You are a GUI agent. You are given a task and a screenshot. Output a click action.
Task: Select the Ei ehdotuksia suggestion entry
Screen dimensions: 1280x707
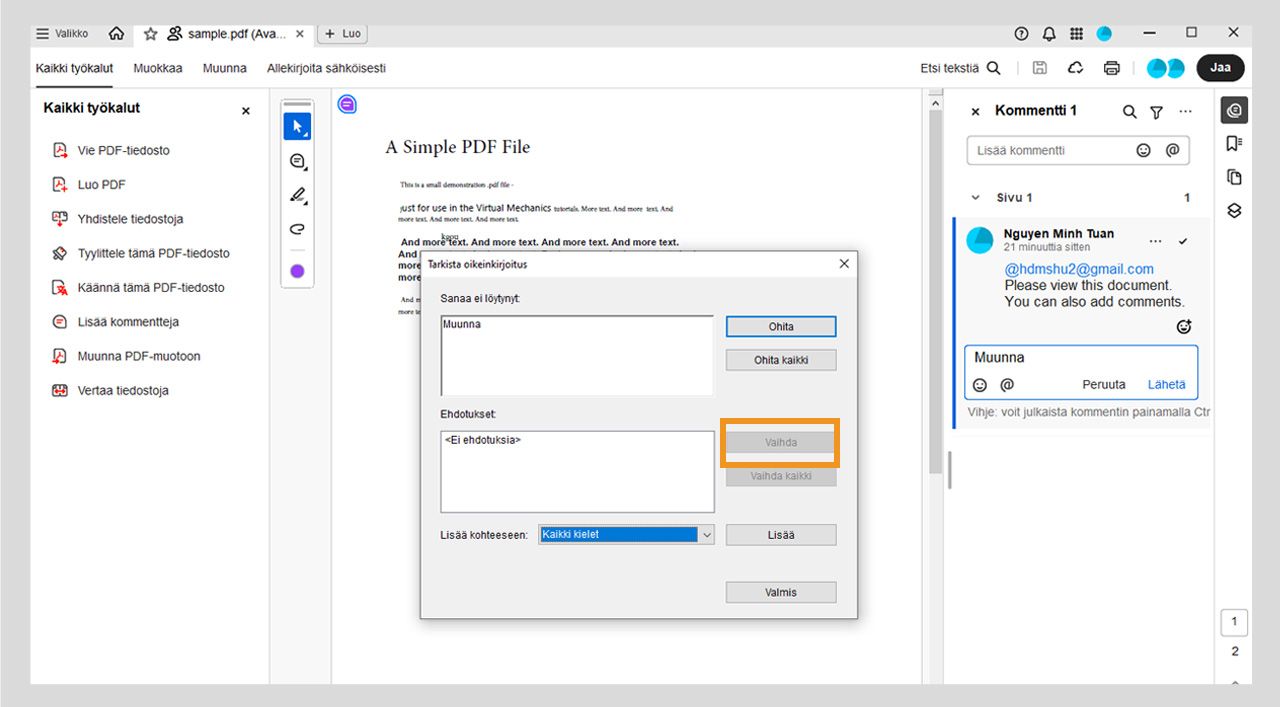point(483,440)
